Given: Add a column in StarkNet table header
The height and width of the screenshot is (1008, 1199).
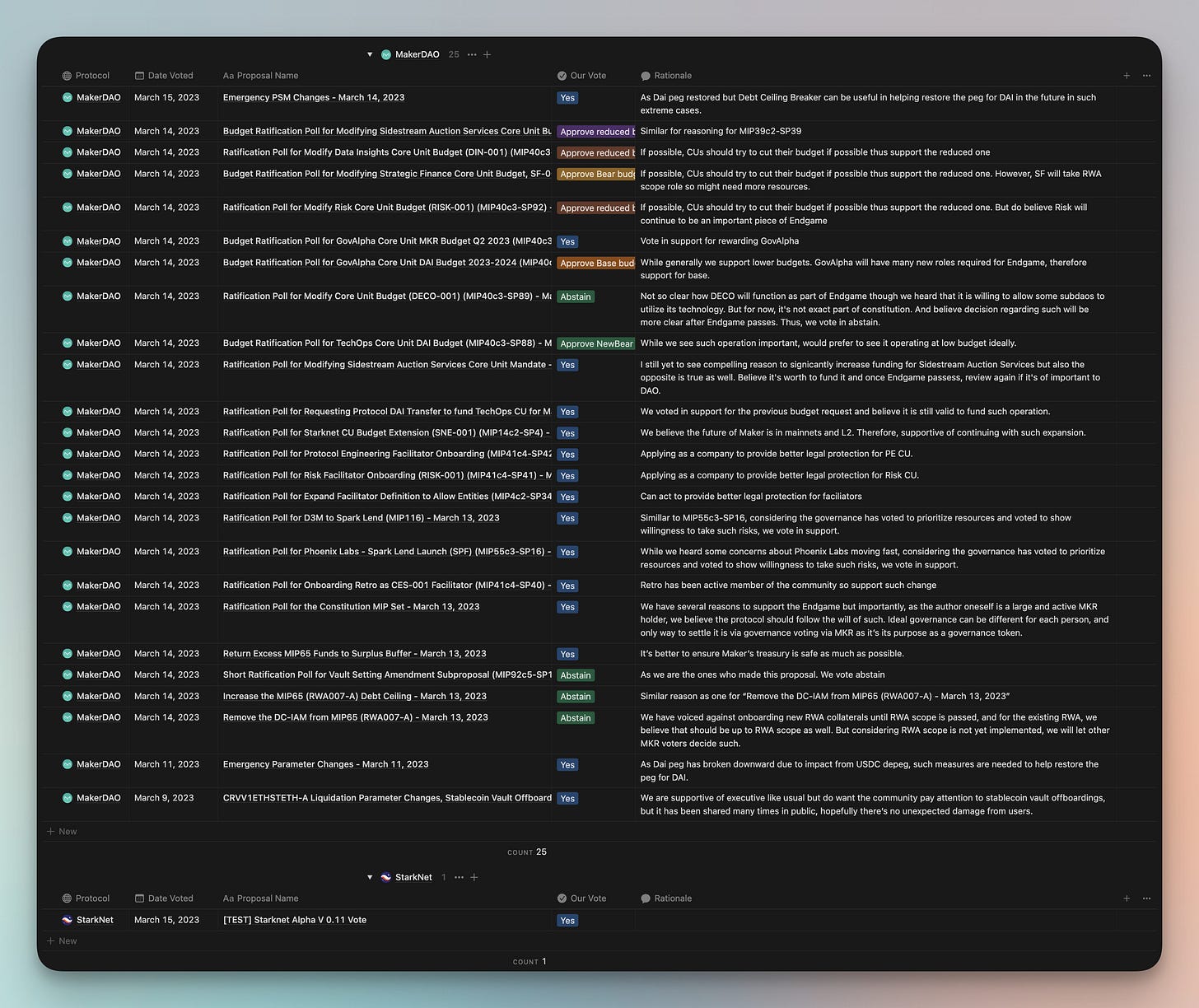Looking at the screenshot, I should coord(1127,898).
